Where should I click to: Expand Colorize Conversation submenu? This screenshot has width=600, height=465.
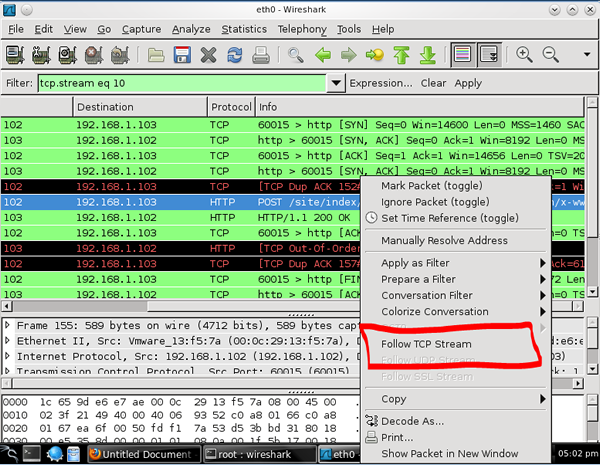pos(455,312)
